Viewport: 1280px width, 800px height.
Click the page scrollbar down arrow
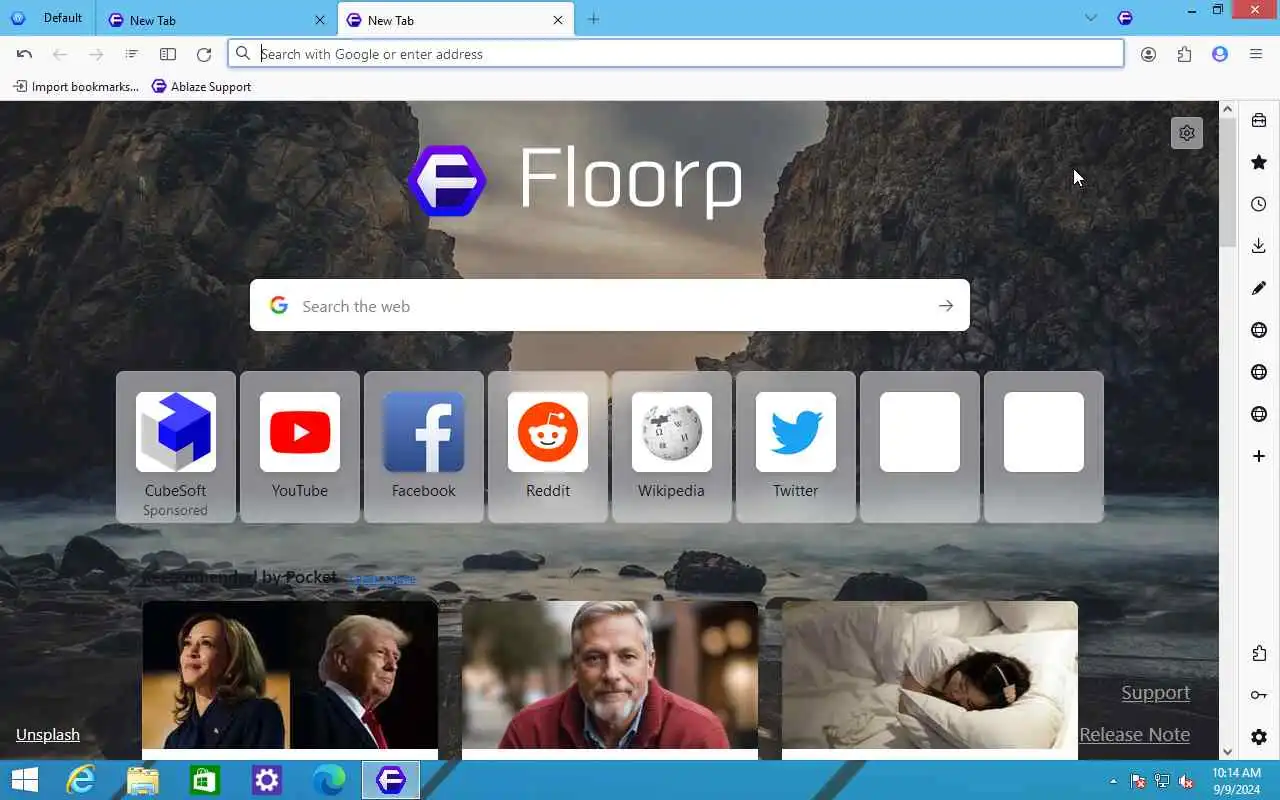pos(1228,752)
